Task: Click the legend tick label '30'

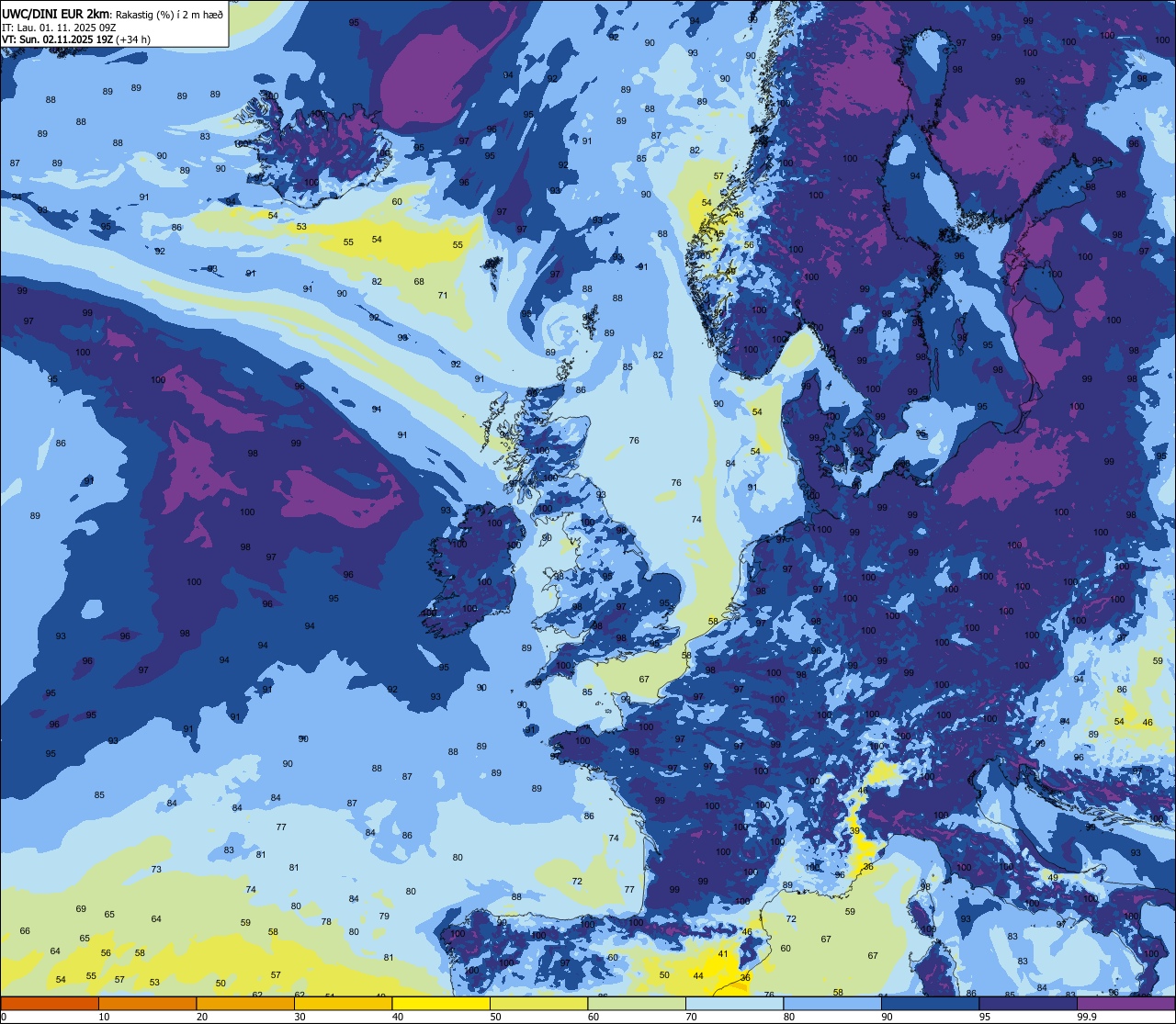Action: [x=300, y=1017]
